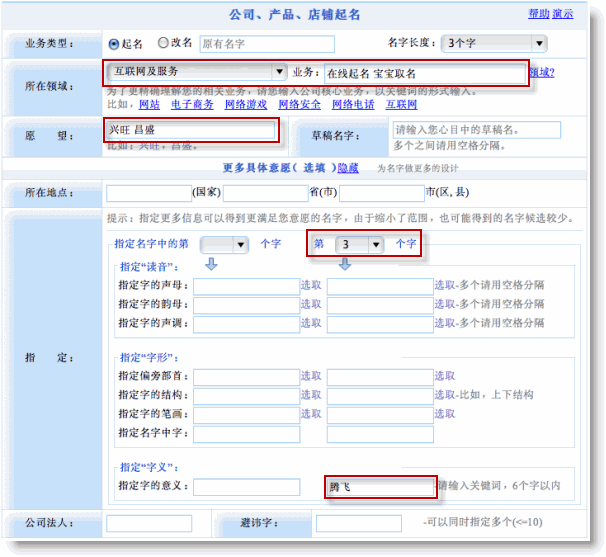Click the 避讳字 input field

(358, 523)
